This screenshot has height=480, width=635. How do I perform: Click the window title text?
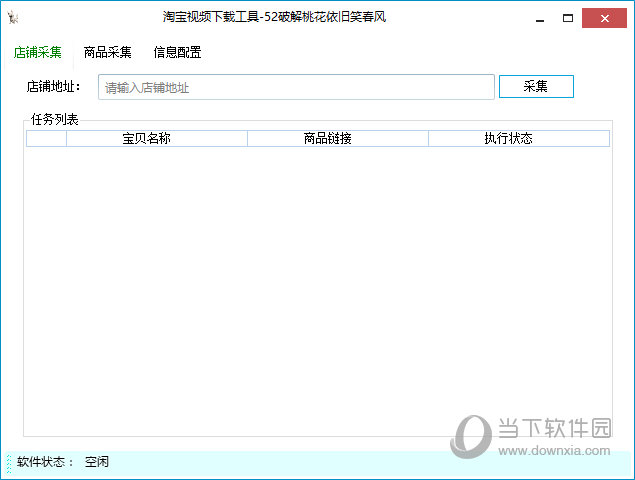(x=274, y=17)
